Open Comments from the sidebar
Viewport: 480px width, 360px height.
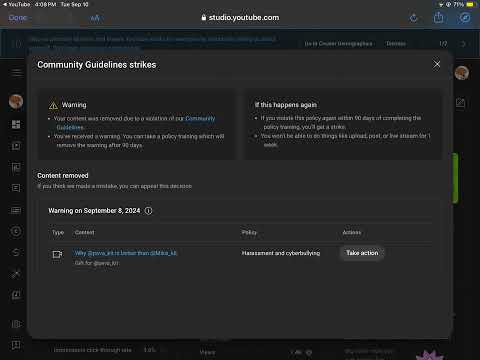(x=16, y=188)
